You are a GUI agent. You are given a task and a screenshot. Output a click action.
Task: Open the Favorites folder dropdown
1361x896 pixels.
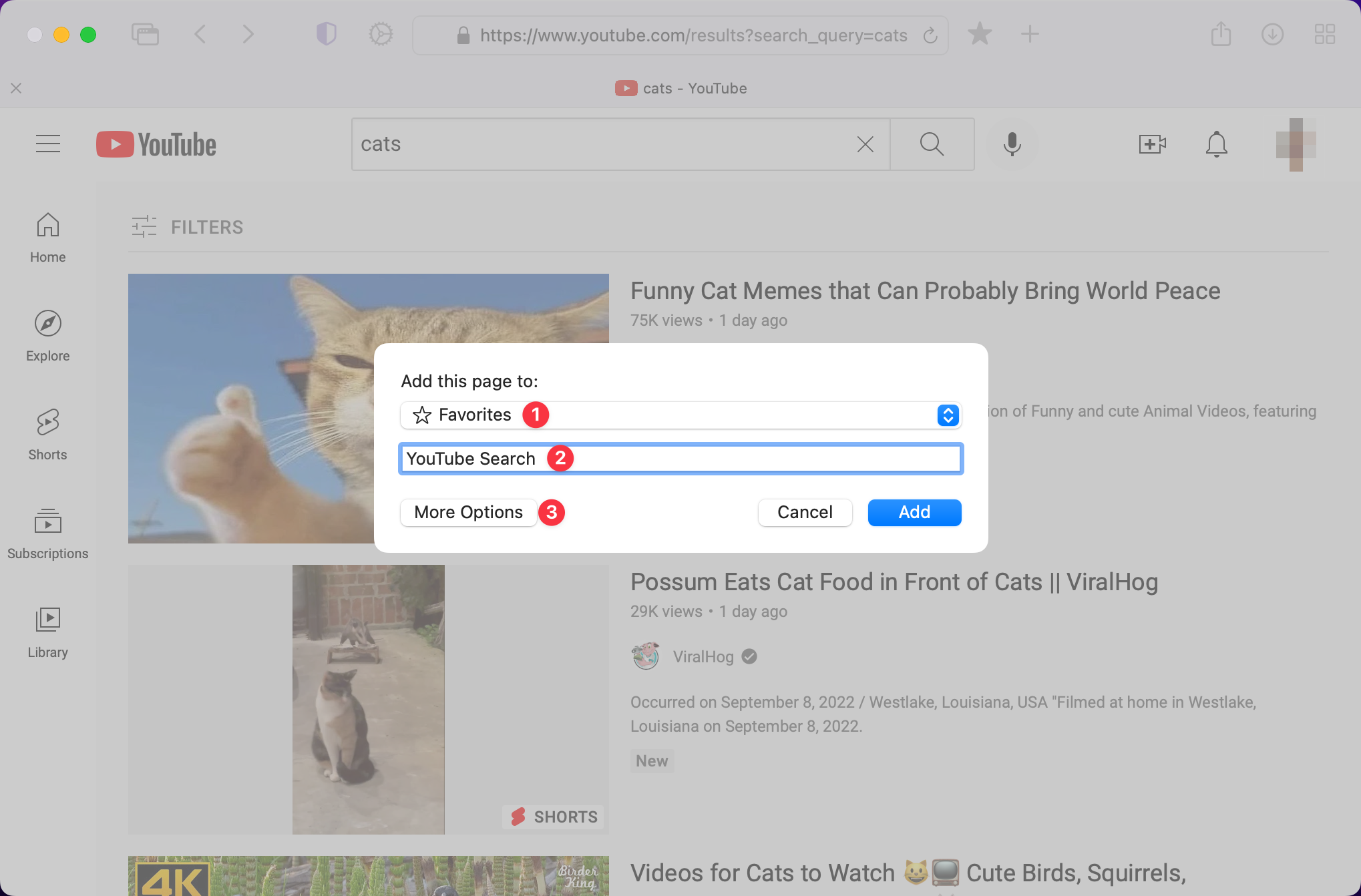tap(948, 415)
